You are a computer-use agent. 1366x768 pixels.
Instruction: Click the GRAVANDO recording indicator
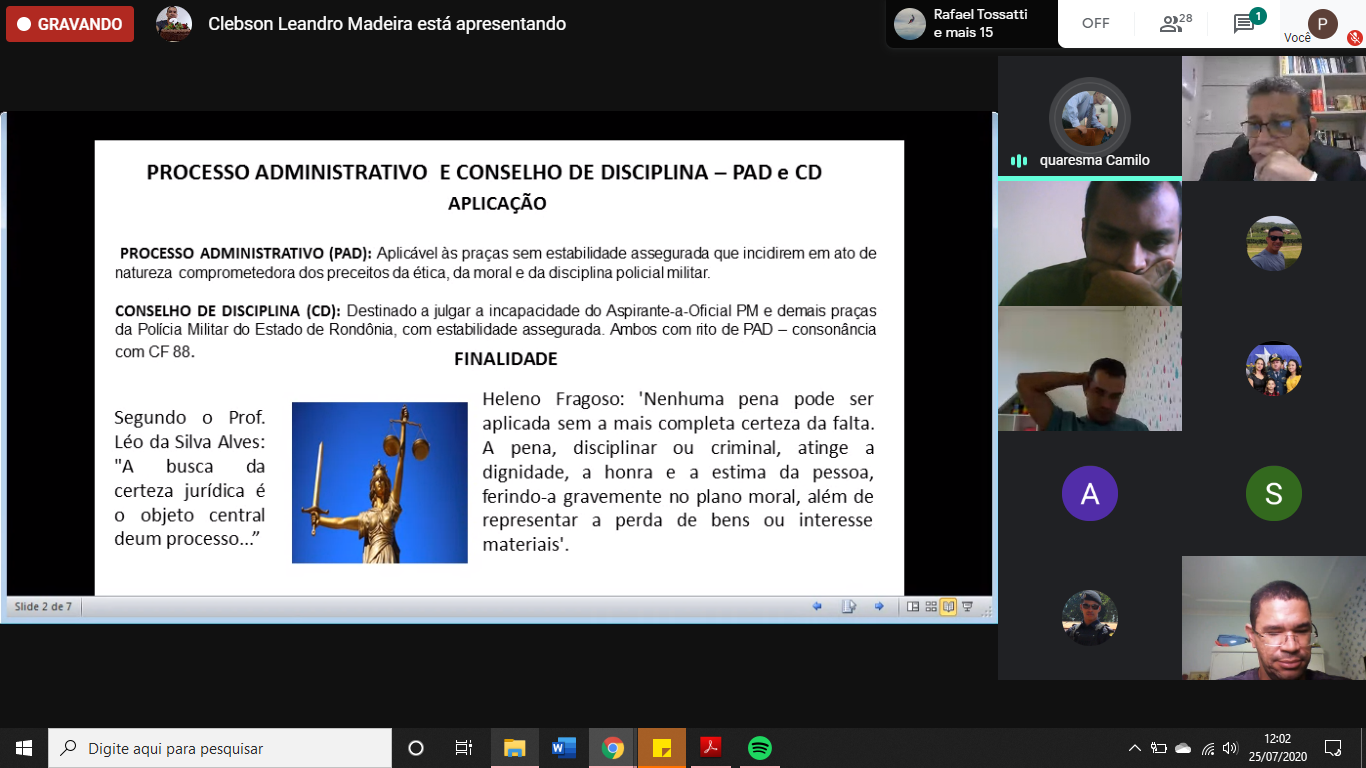pos(70,24)
